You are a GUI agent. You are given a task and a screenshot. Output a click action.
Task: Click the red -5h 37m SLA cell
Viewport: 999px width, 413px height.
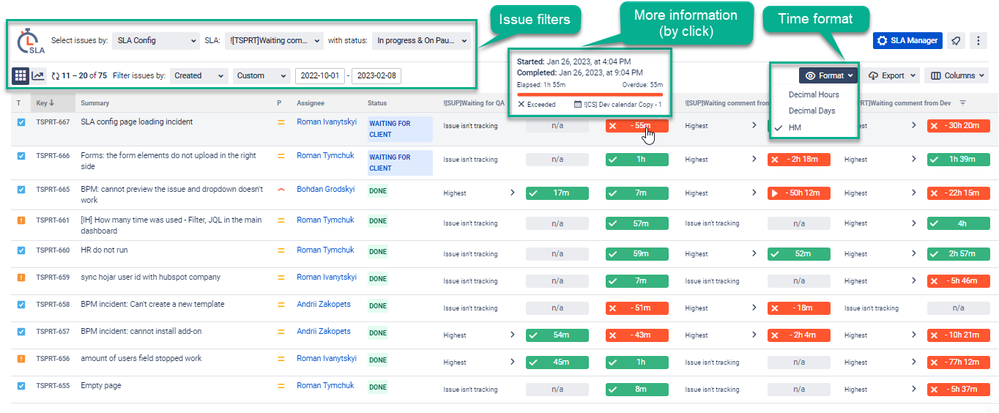(x=958, y=389)
